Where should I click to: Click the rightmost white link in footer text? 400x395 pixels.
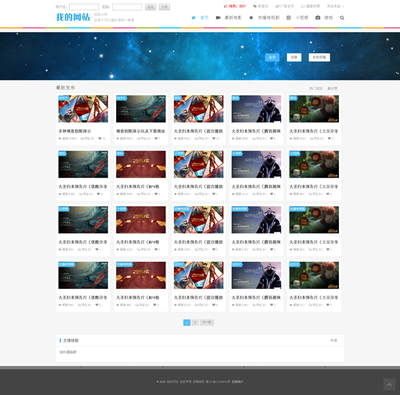coord(237,382)
